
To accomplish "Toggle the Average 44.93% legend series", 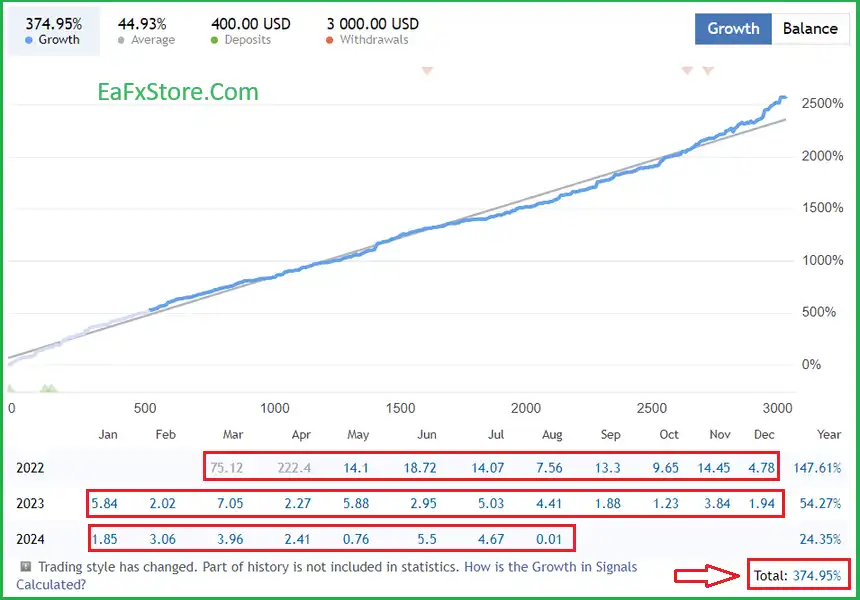I will click(145, 31).
